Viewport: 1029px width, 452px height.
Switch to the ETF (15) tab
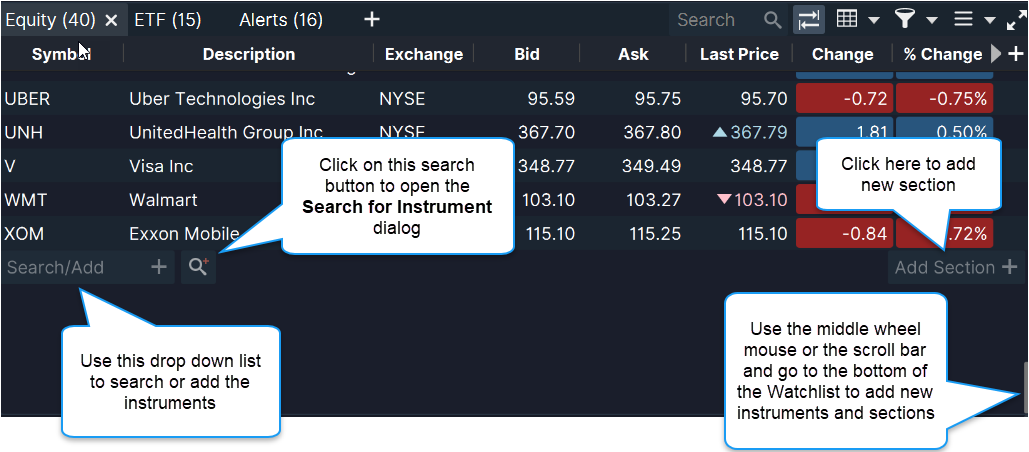(167, 19)
